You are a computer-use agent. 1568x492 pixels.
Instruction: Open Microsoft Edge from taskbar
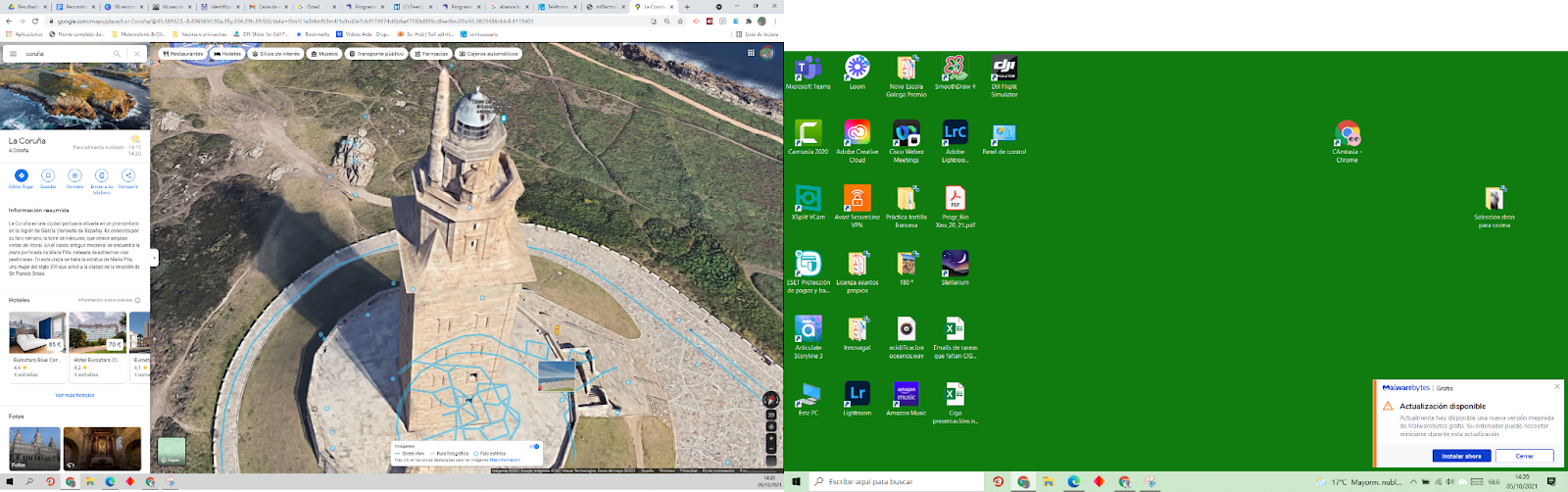click(x=1074, y=482)
